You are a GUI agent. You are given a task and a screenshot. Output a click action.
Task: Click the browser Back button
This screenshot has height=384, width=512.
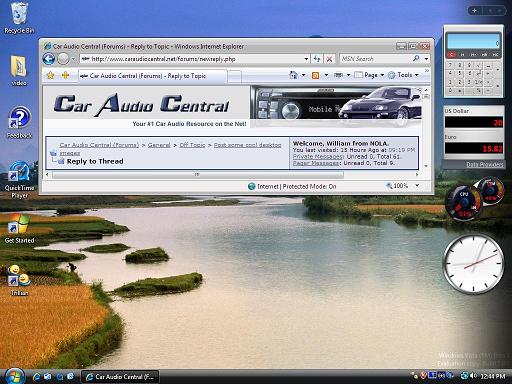click(49, 59)
